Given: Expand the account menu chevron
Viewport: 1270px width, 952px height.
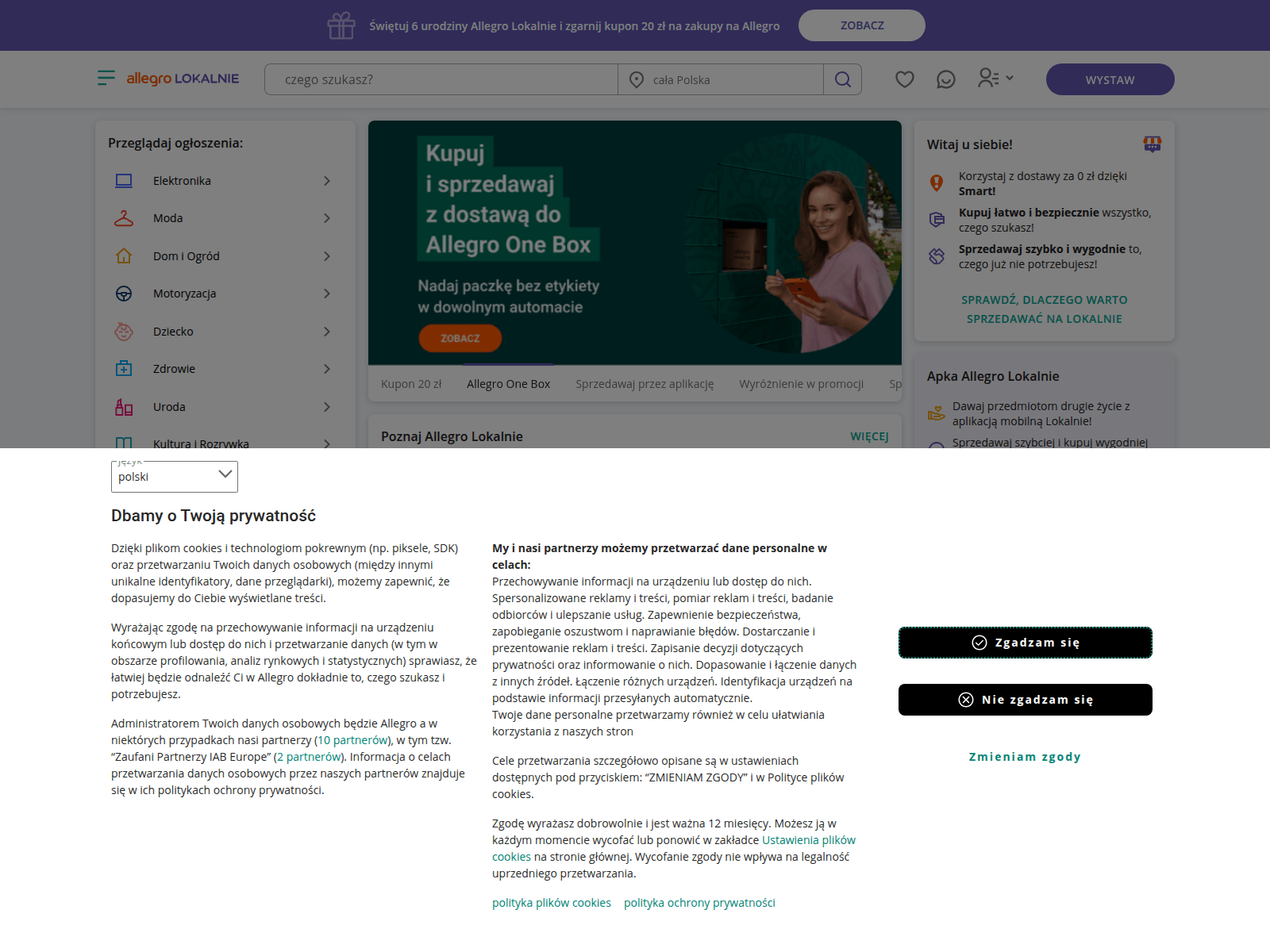Looking at the screenshot, I should [1010, 78].
